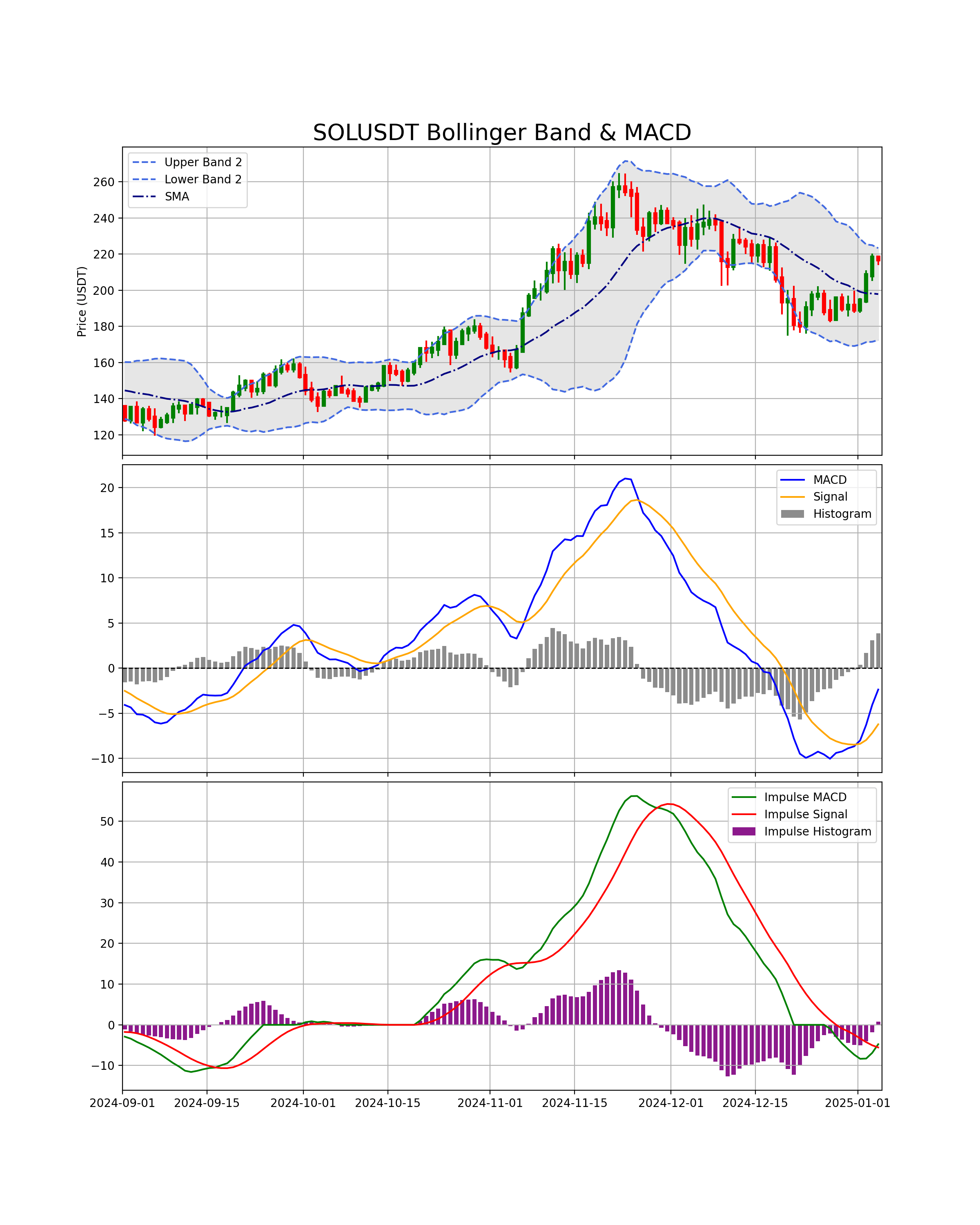980x1225 pixels.
Task: Click the Impulse Signal legend label
Action: [x=806, y=814]
